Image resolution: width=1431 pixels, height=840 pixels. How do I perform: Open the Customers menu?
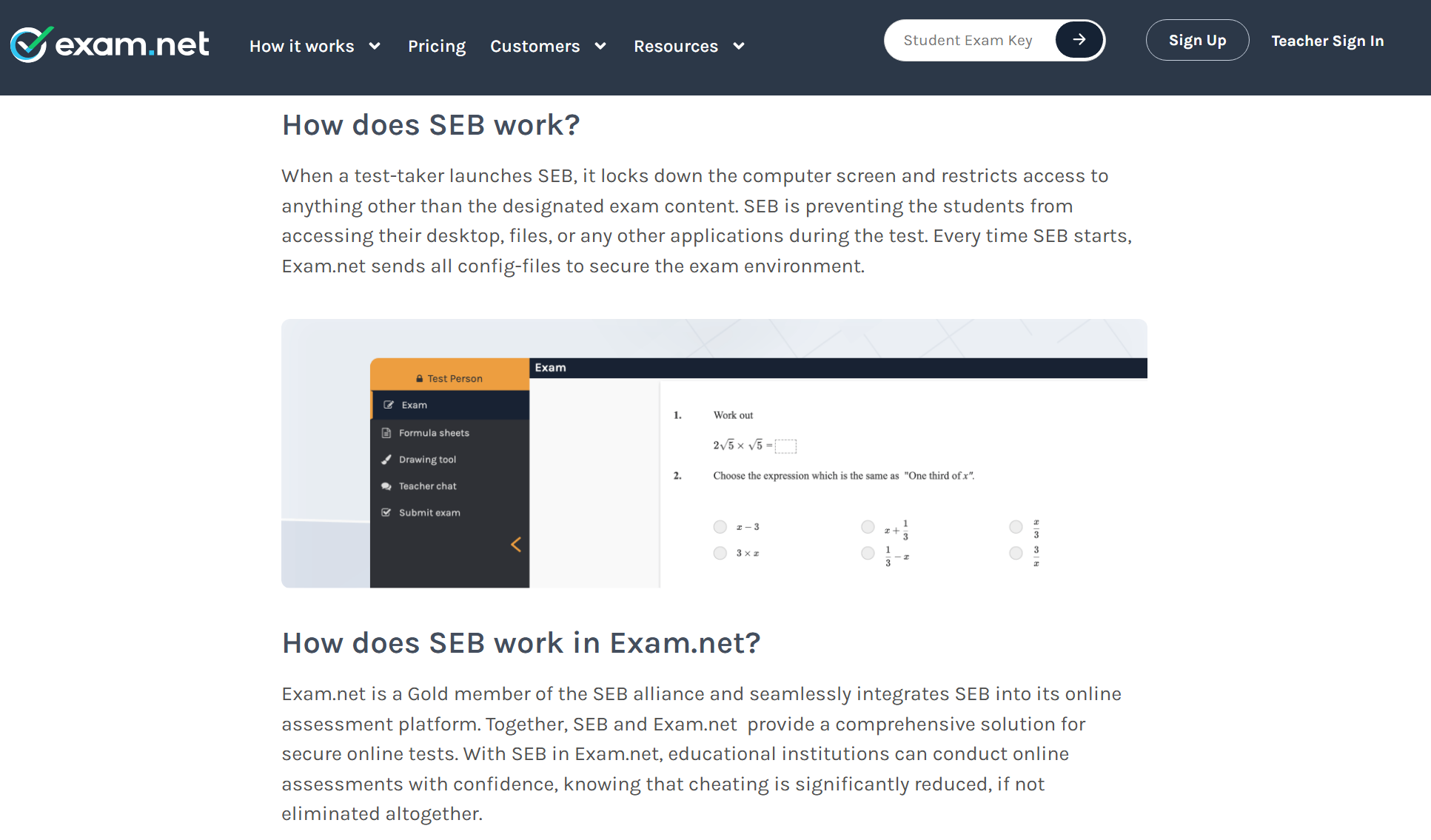(x=534, y=46)
